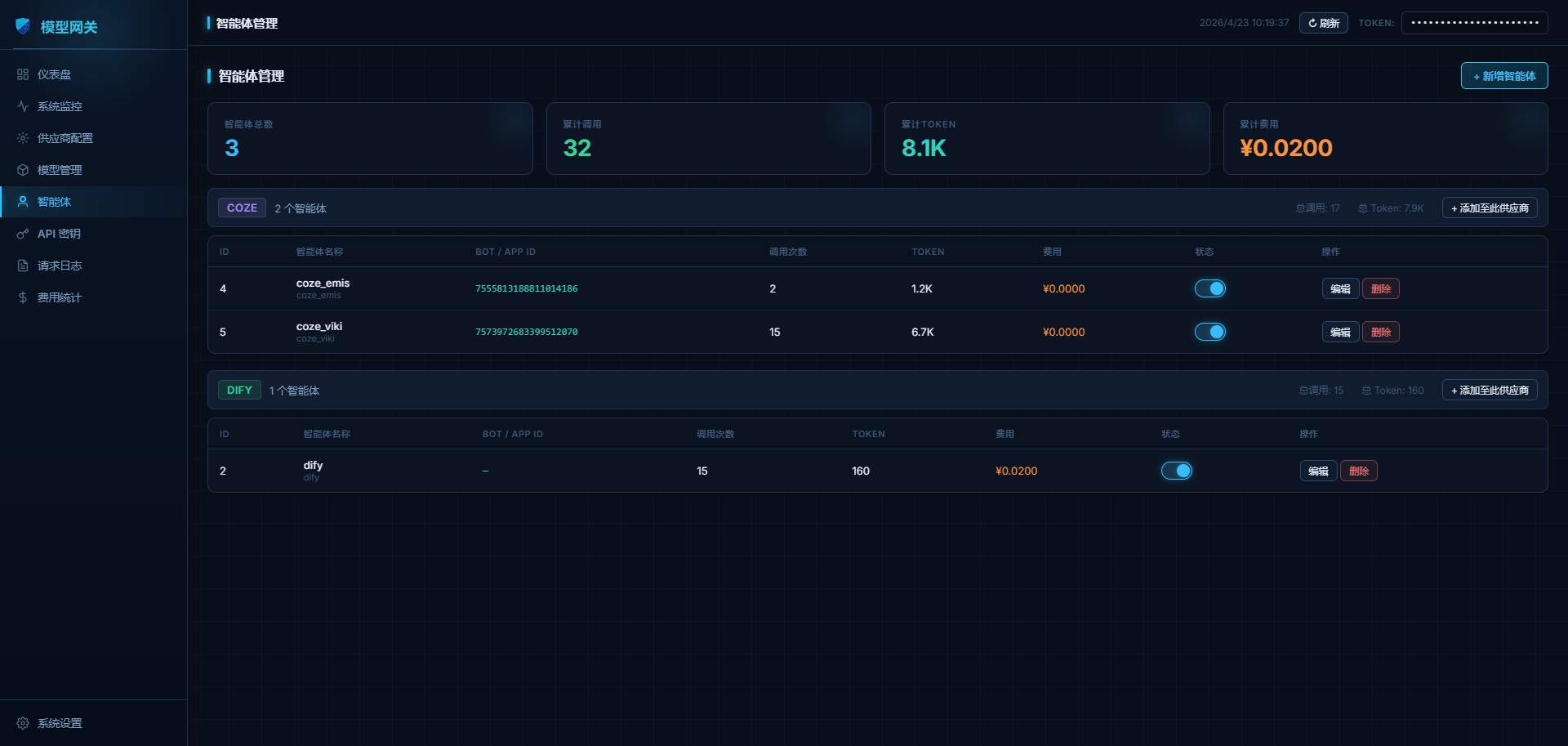This screenshot has height=746, width=1568.
Task: Open 系统设置 at the sidebar bottom
Action: (94, 723)
